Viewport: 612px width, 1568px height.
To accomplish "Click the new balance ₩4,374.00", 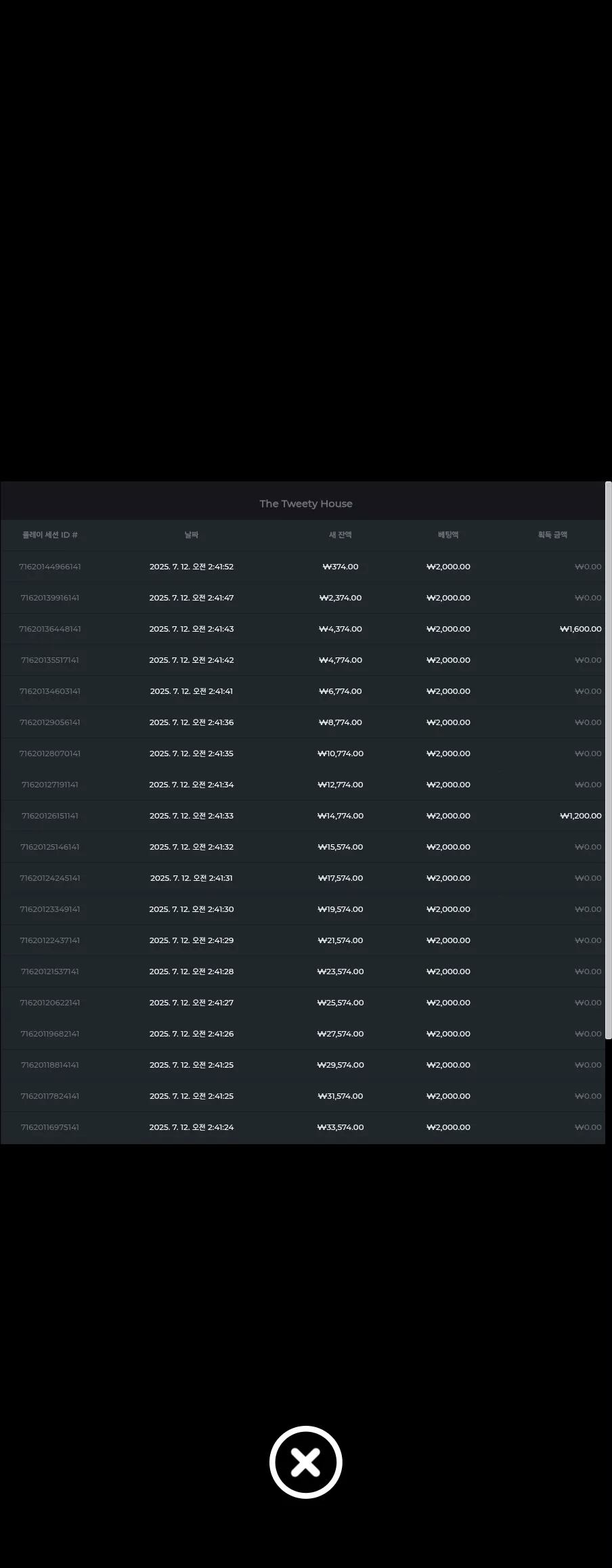I will coord(341,629).
